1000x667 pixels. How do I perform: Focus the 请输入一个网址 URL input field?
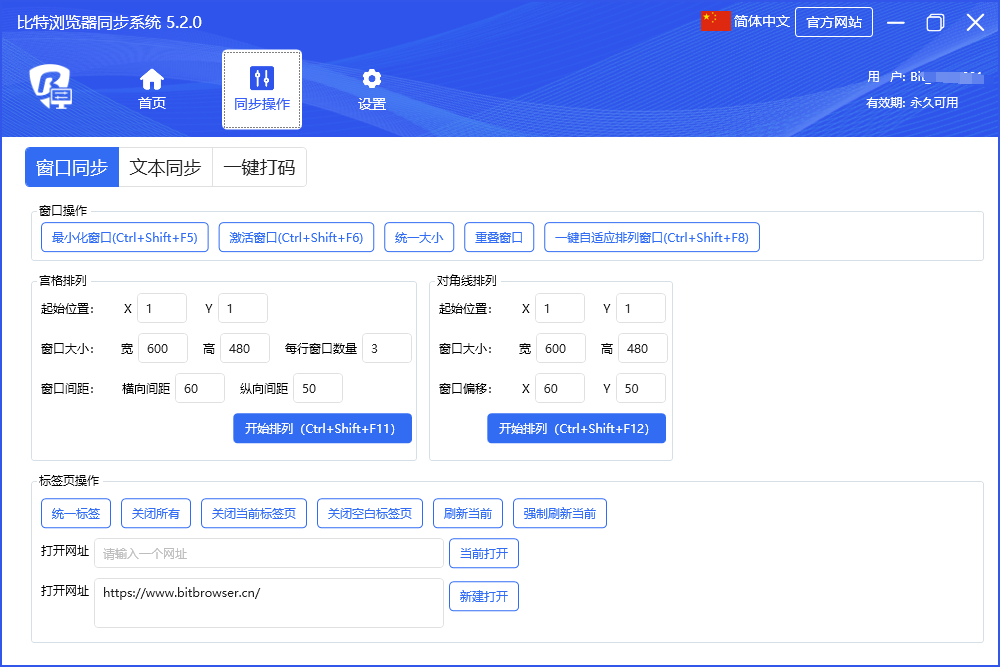tap(268, 553)
